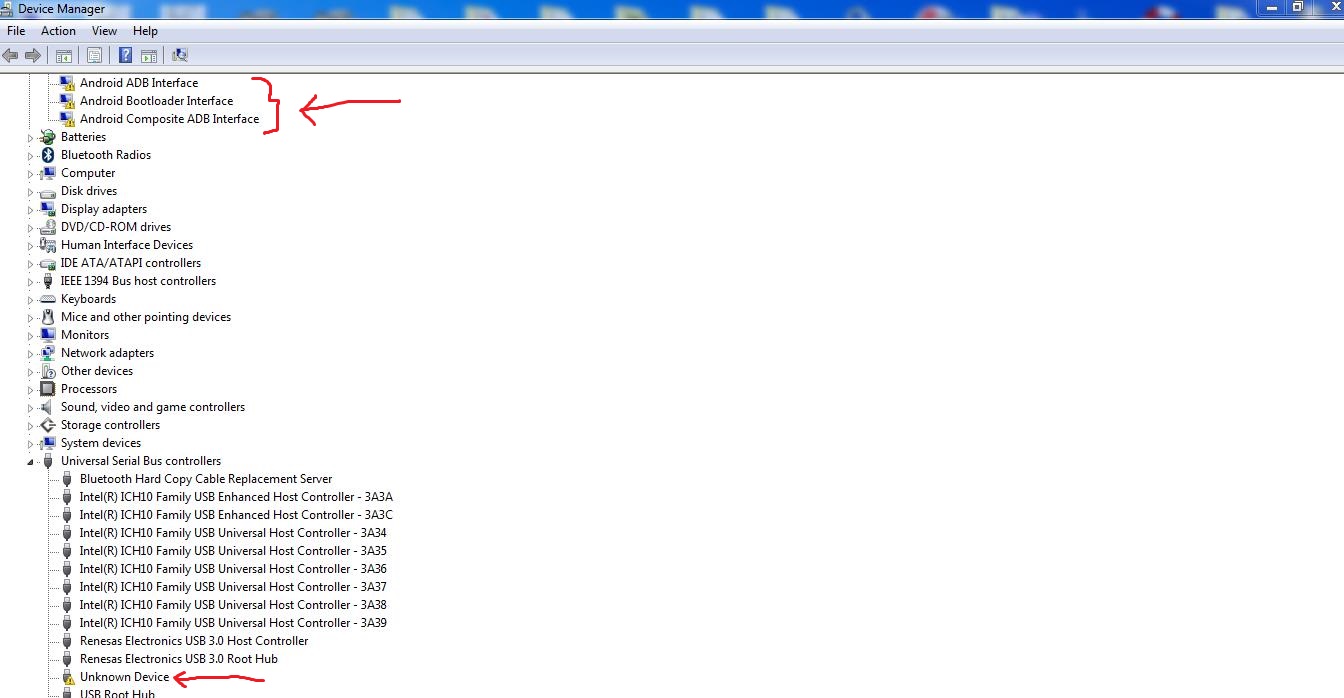Select Intel ICH10 USB Universal Host Controller 3A36

pyautogui.click(x=233, y=569)
